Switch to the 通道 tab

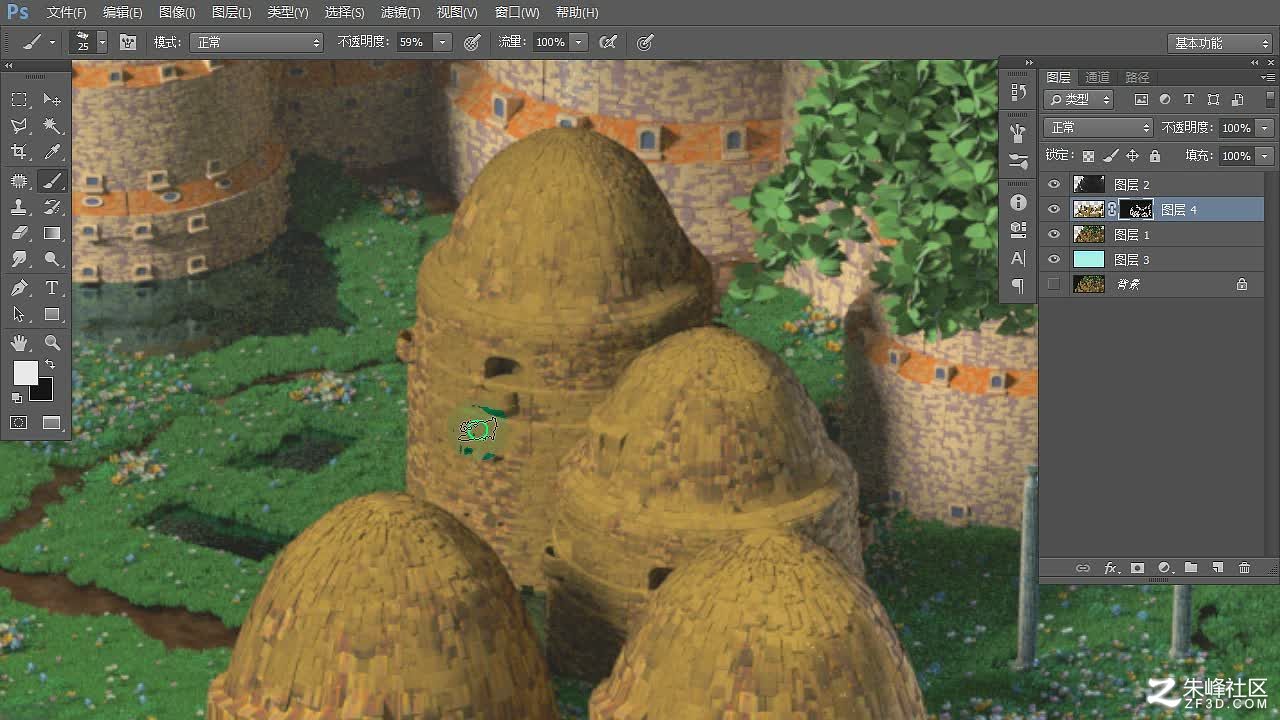1097,77
